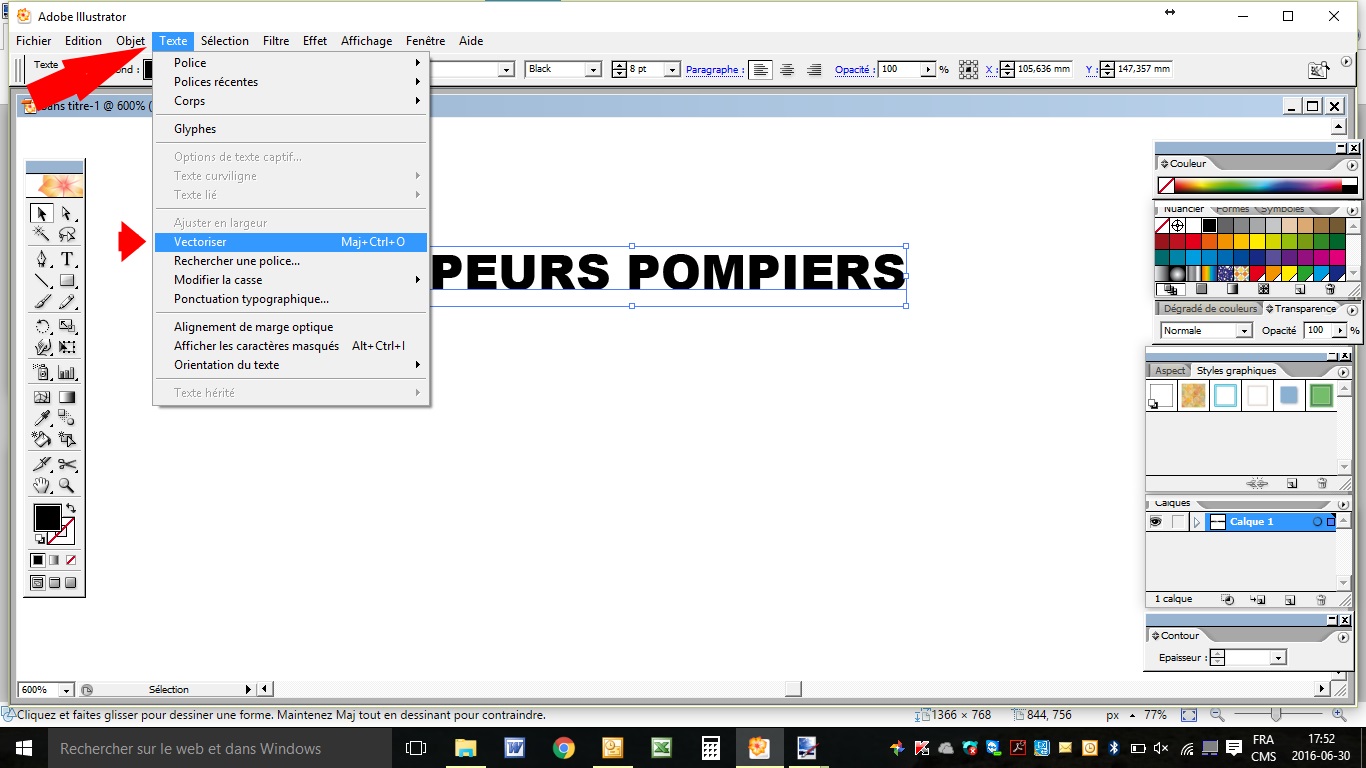Viewport: 1366px width, 768px height.
Task: Delete layer using Calques panel trash icon
Action: click(x=1321, y=599)
